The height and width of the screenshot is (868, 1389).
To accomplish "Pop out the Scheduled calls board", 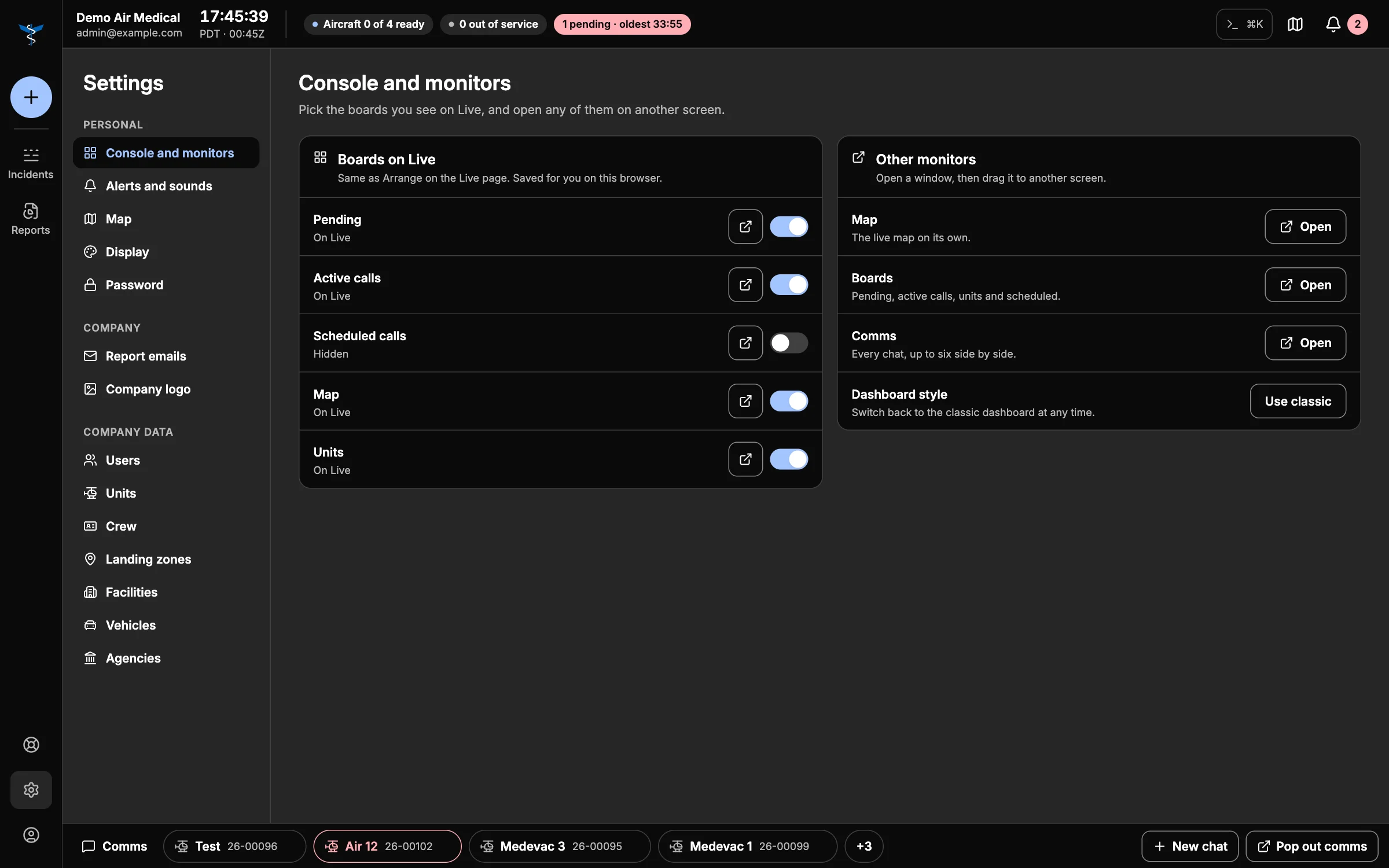I will coord(745,343).
